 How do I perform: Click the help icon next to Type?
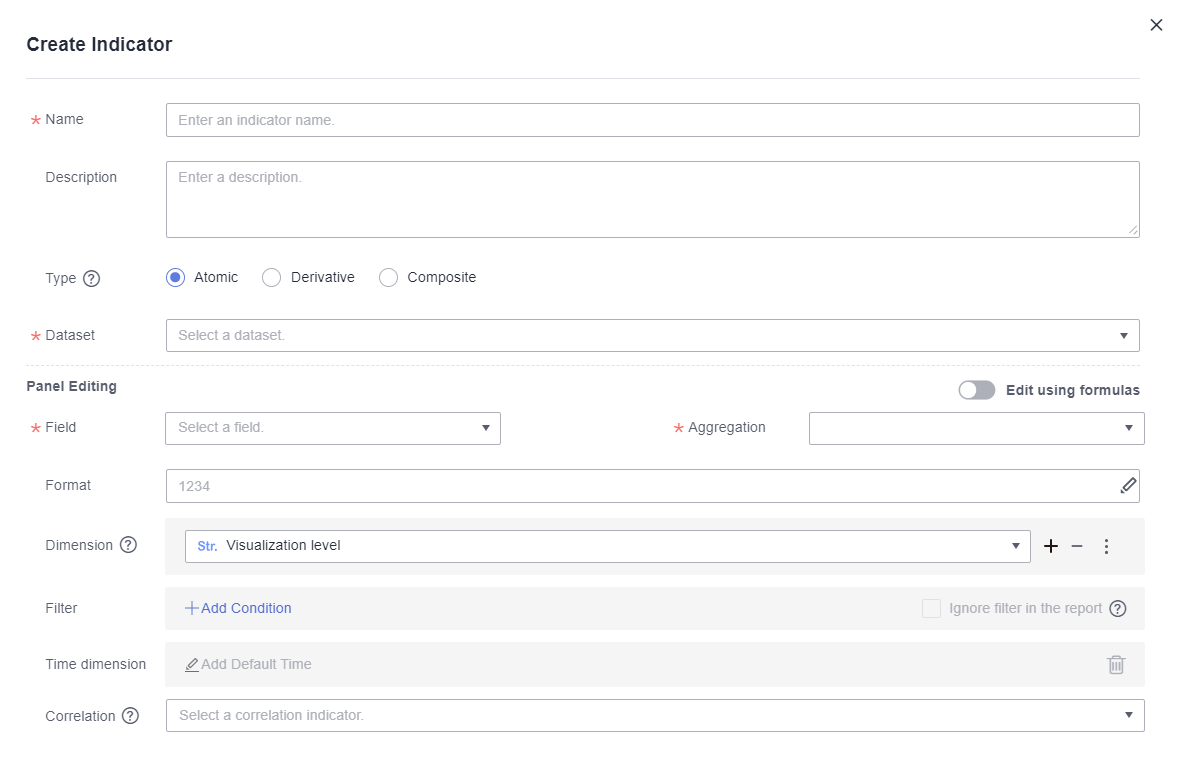point(92,279)
